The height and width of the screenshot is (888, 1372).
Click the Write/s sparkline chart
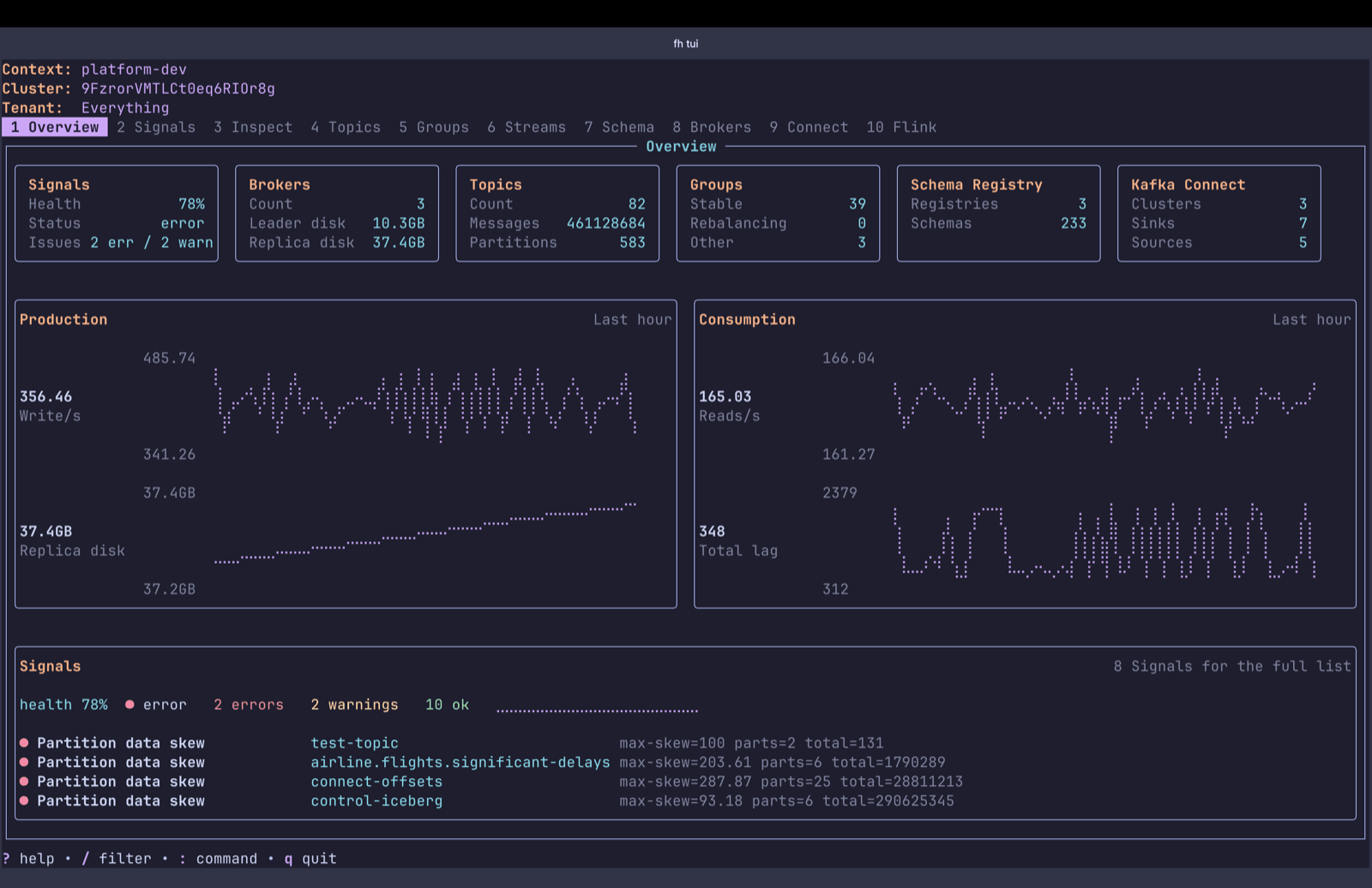coord(425,405)
